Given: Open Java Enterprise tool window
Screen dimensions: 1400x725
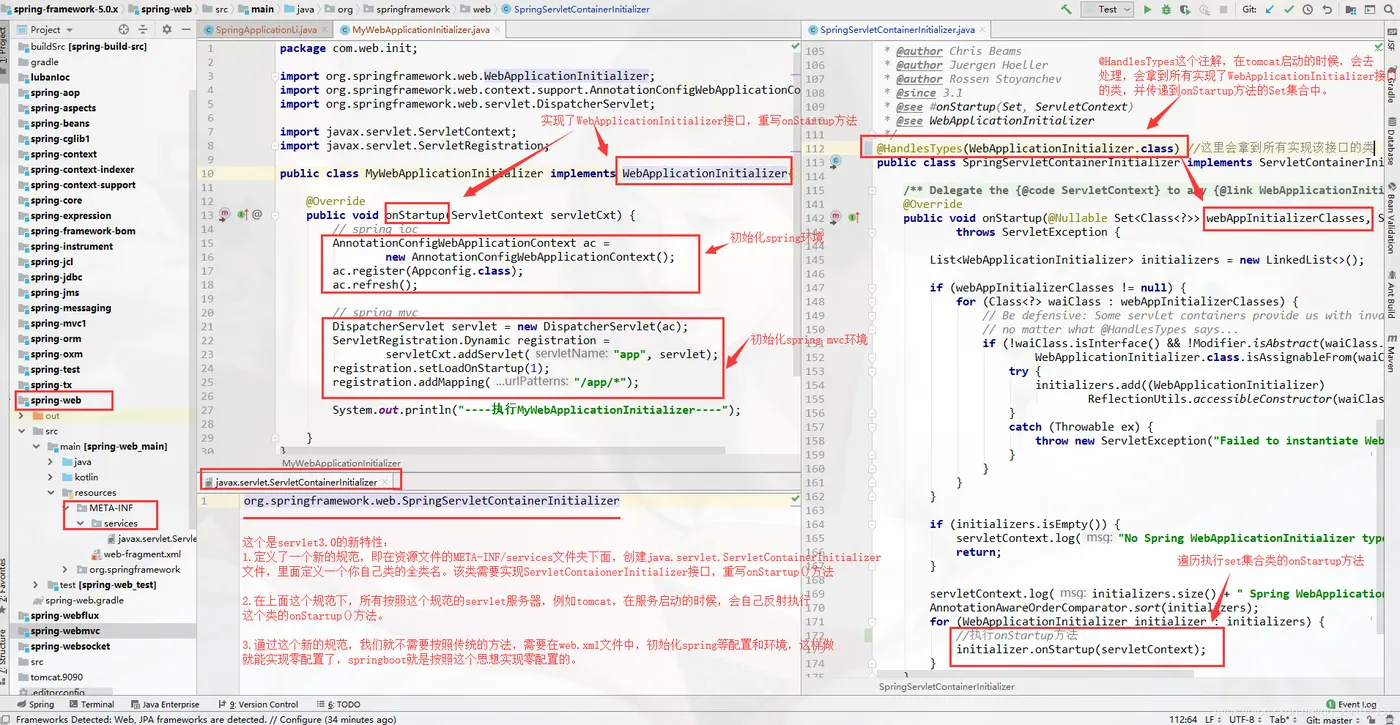Looking at the screenshot, I should (x=163, y=704).
